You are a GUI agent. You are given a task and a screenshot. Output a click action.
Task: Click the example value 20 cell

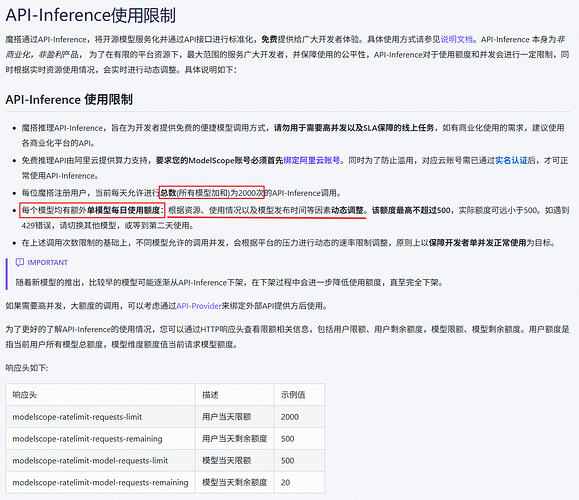[x=299, y=482]
